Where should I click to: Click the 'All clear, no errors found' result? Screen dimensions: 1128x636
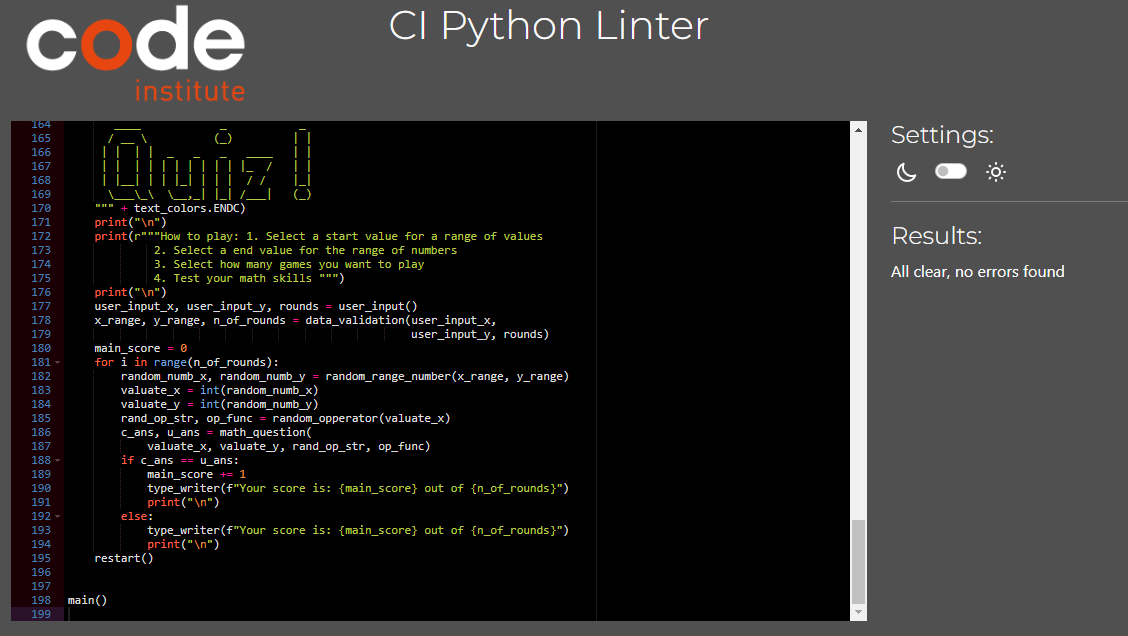click(x=978, y=272)
